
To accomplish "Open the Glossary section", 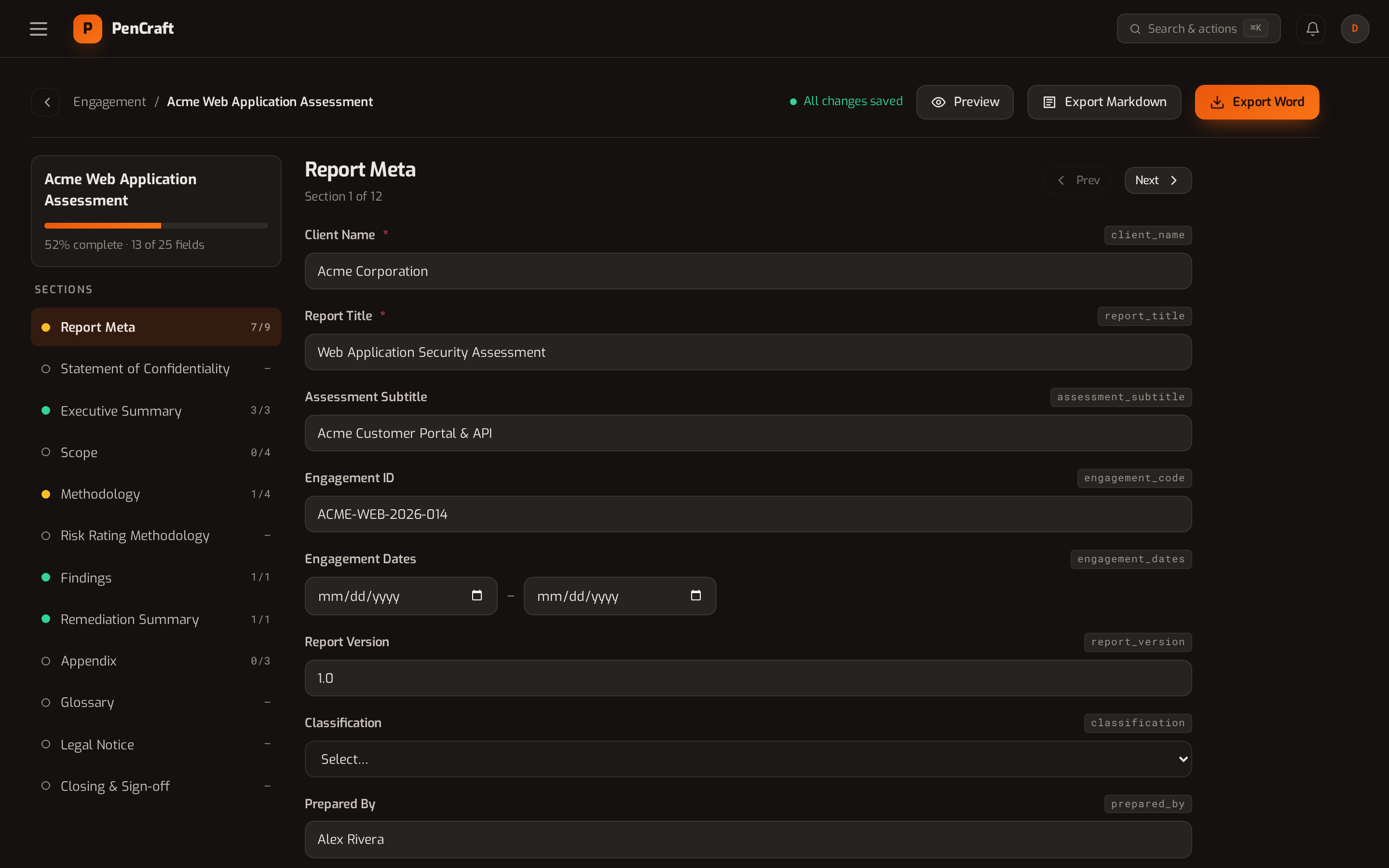I will tap(156, 702).
